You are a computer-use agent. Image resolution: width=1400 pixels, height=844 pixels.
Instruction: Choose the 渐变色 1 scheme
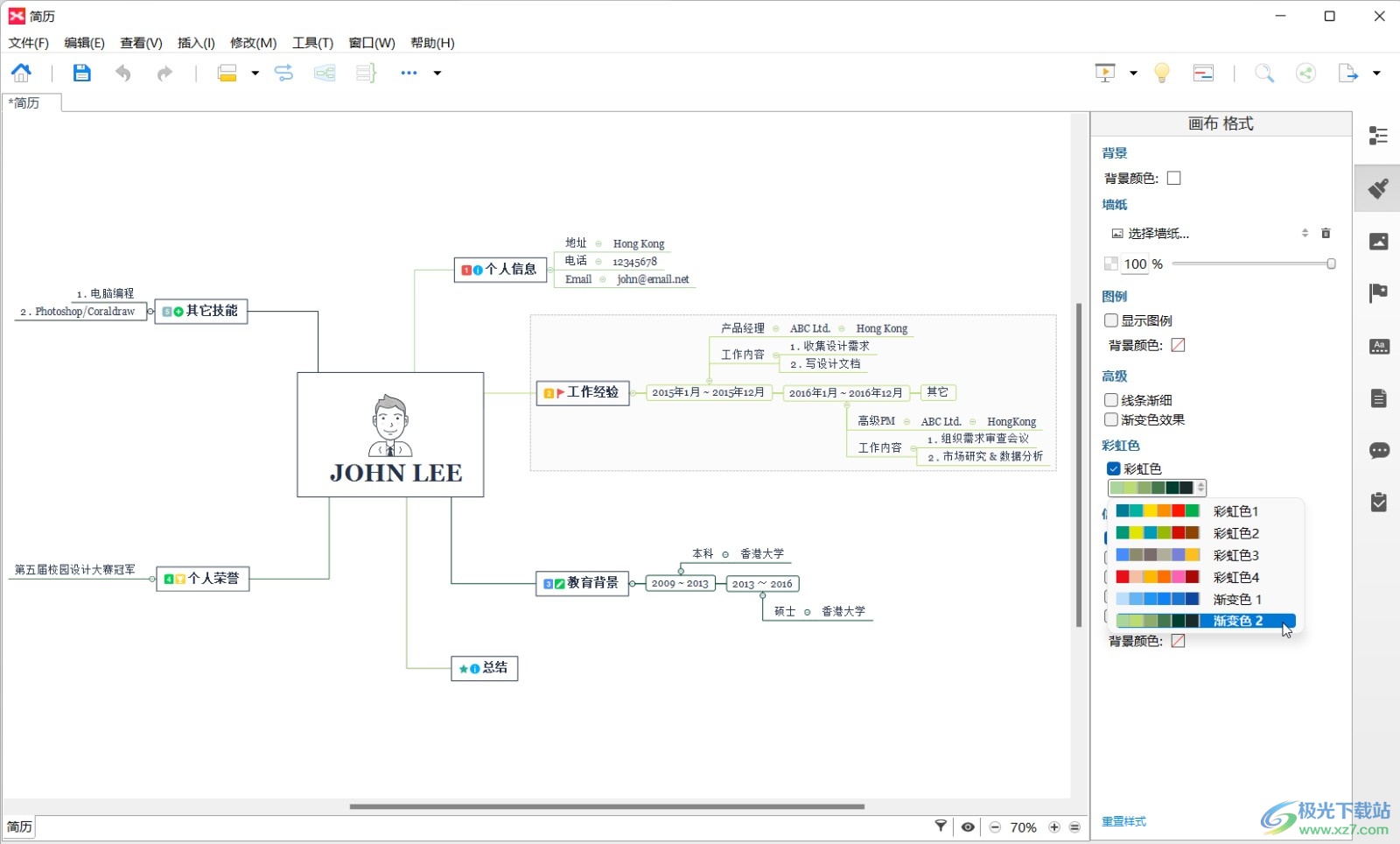[x=1206, y=599]
